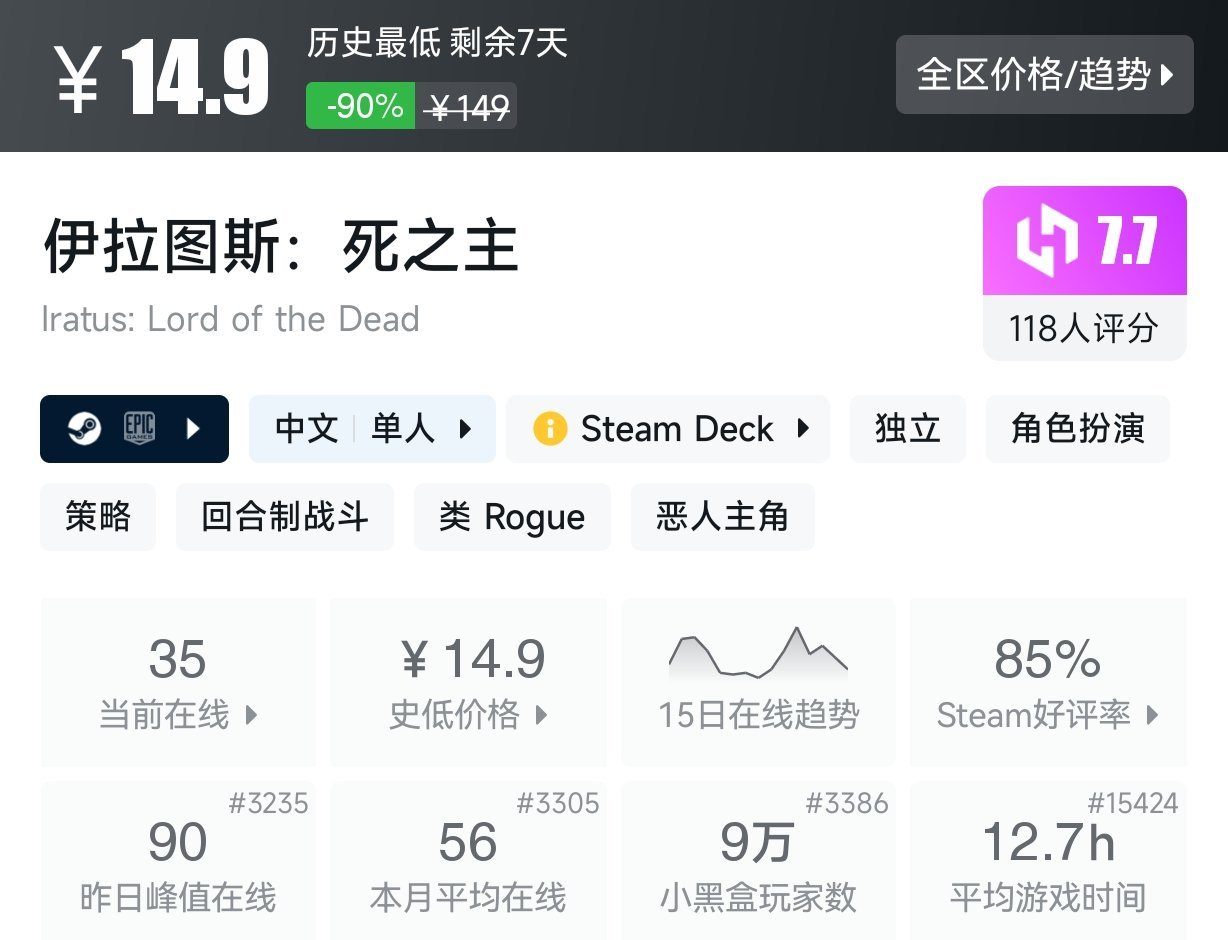The image size is (1228, 940).
Task: Expand the platform selector arrow
Action: 194,429
